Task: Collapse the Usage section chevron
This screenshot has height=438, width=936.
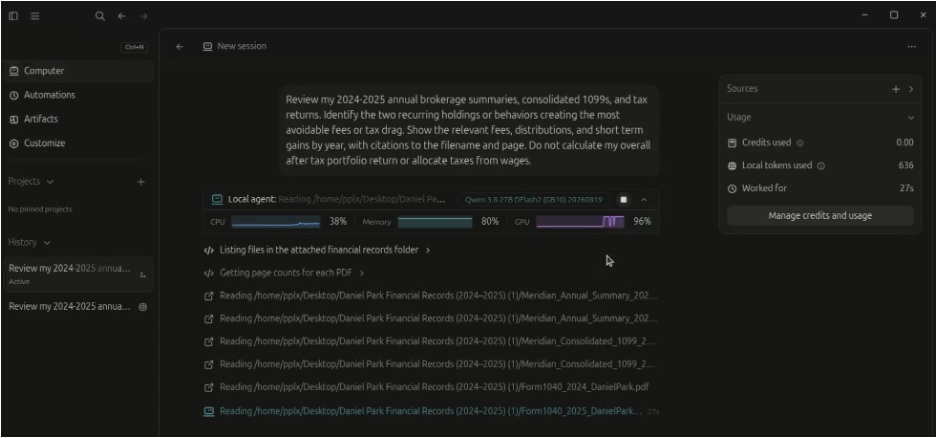Action: pyautogui.click(x=911, y=118)
